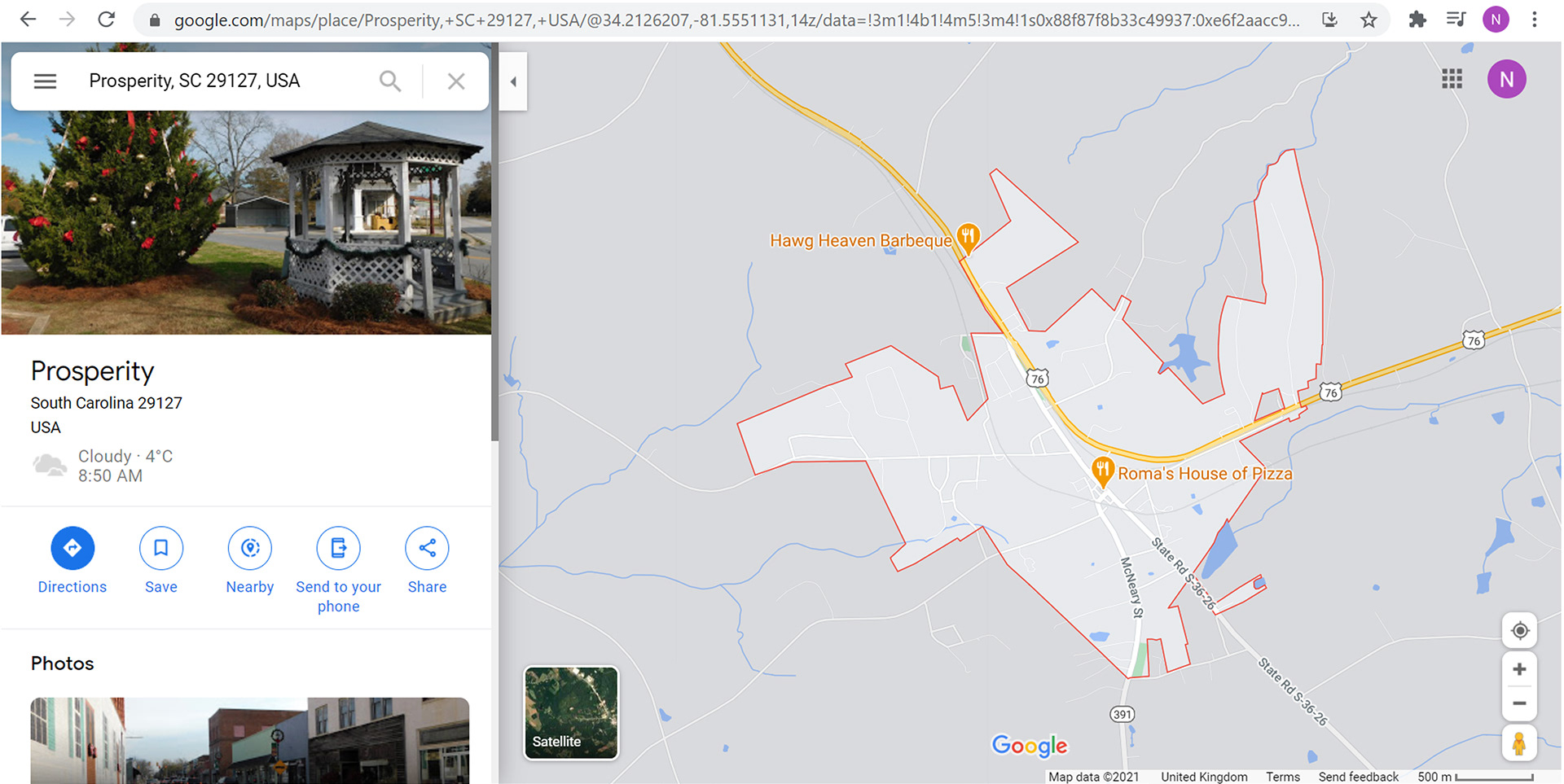Bookmark this page with star icon

pyautogui.click(x=1368, y=20)
